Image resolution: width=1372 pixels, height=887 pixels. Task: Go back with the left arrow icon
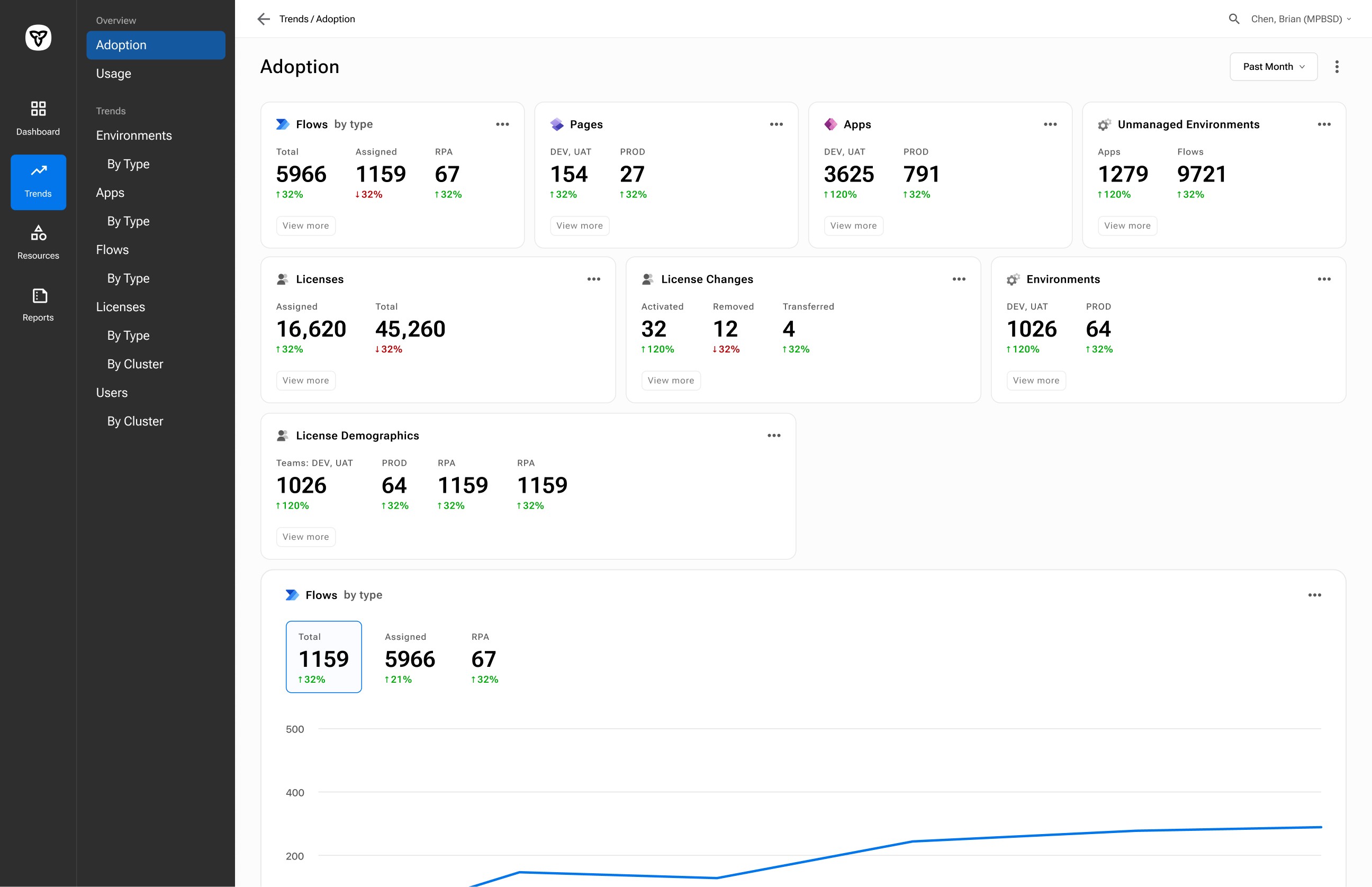[x=263, y=19]
